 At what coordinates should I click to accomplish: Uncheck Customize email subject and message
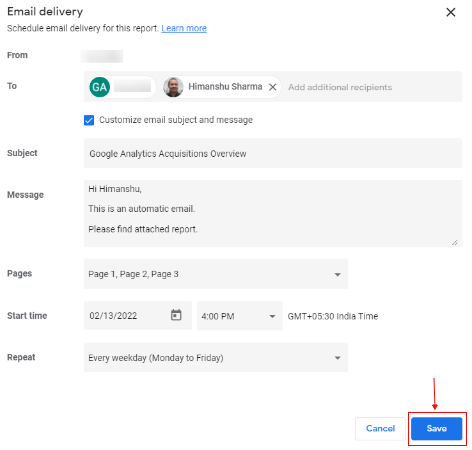point(89,120)
